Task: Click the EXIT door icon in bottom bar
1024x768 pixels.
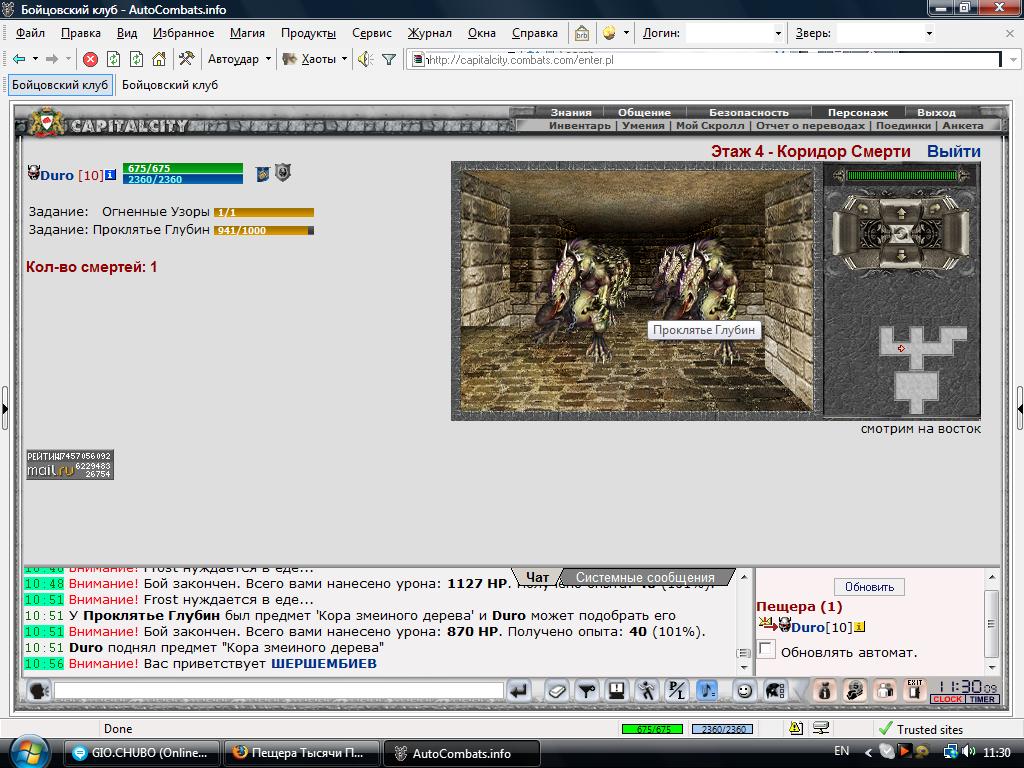Action: (914, 690)
